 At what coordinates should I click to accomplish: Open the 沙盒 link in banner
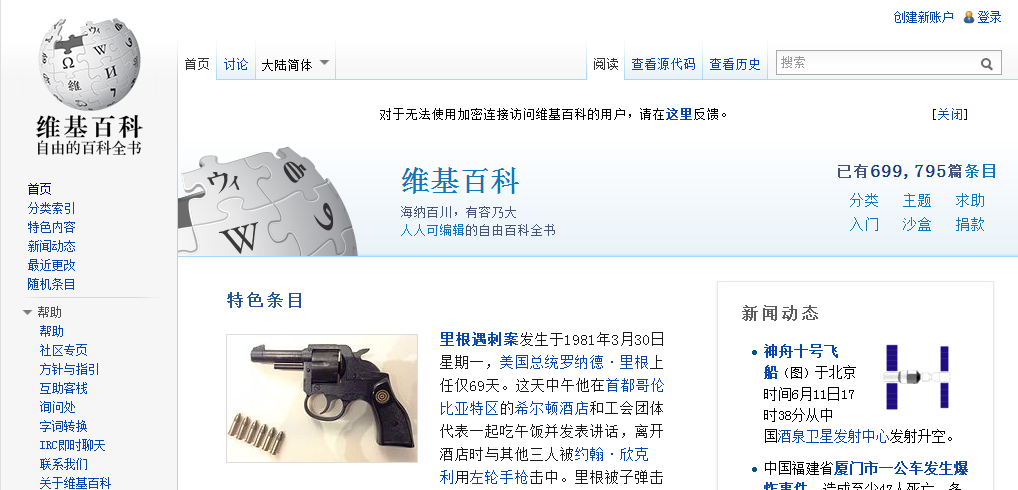[x=916, y=225]
